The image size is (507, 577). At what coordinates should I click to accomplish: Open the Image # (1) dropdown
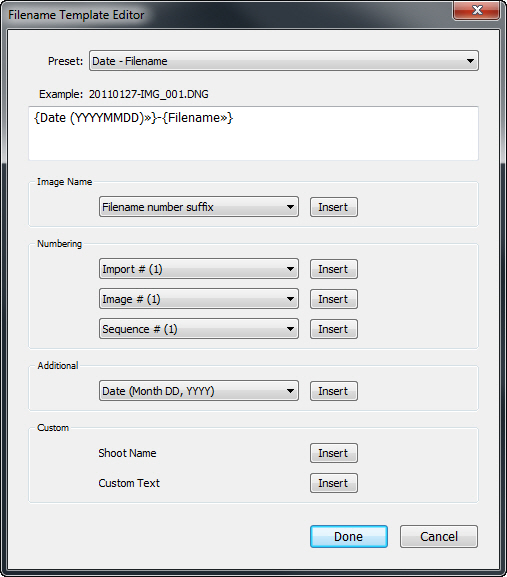click(199, 299)
